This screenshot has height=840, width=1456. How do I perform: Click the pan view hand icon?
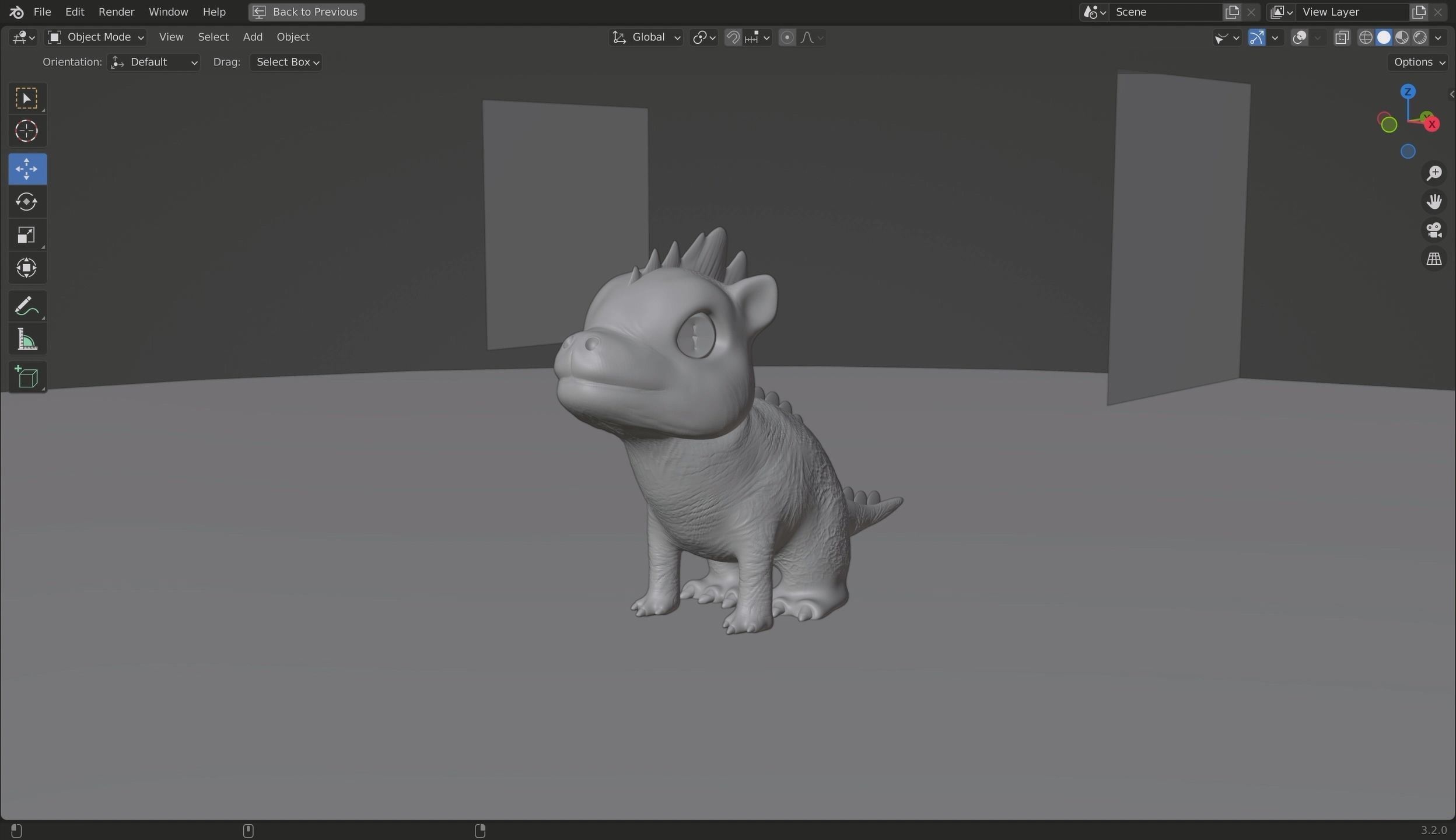click(1434, 202)
